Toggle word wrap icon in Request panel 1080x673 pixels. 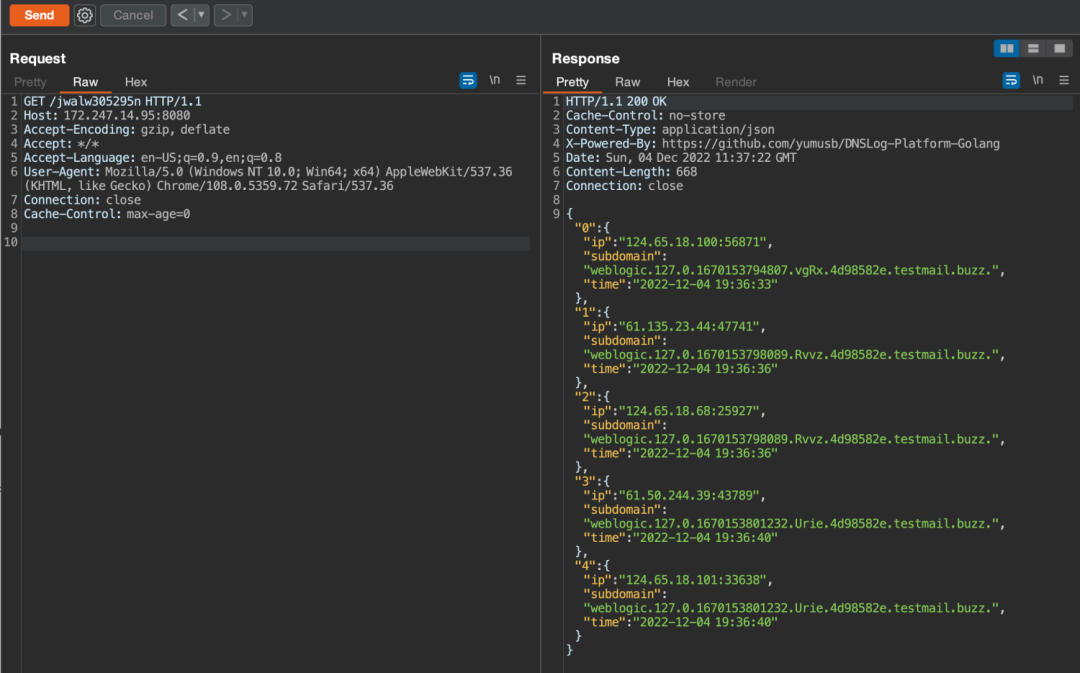tap(468, 81)
